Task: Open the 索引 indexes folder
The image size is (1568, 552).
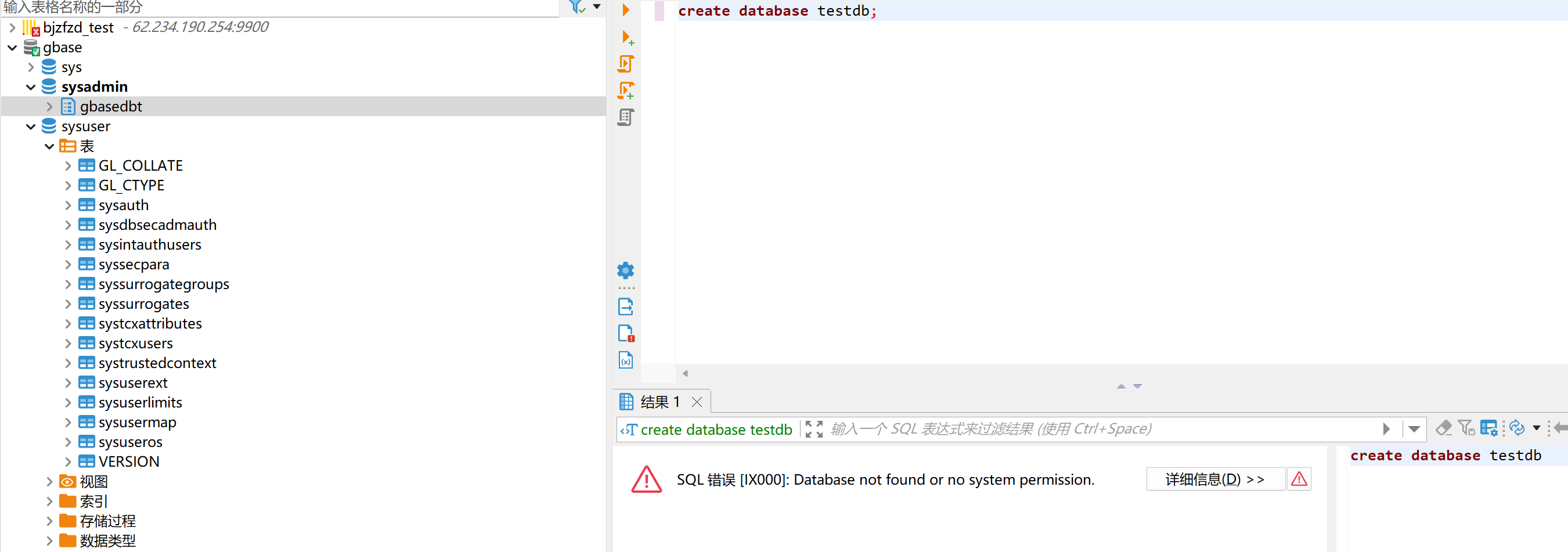Action: 93,501
